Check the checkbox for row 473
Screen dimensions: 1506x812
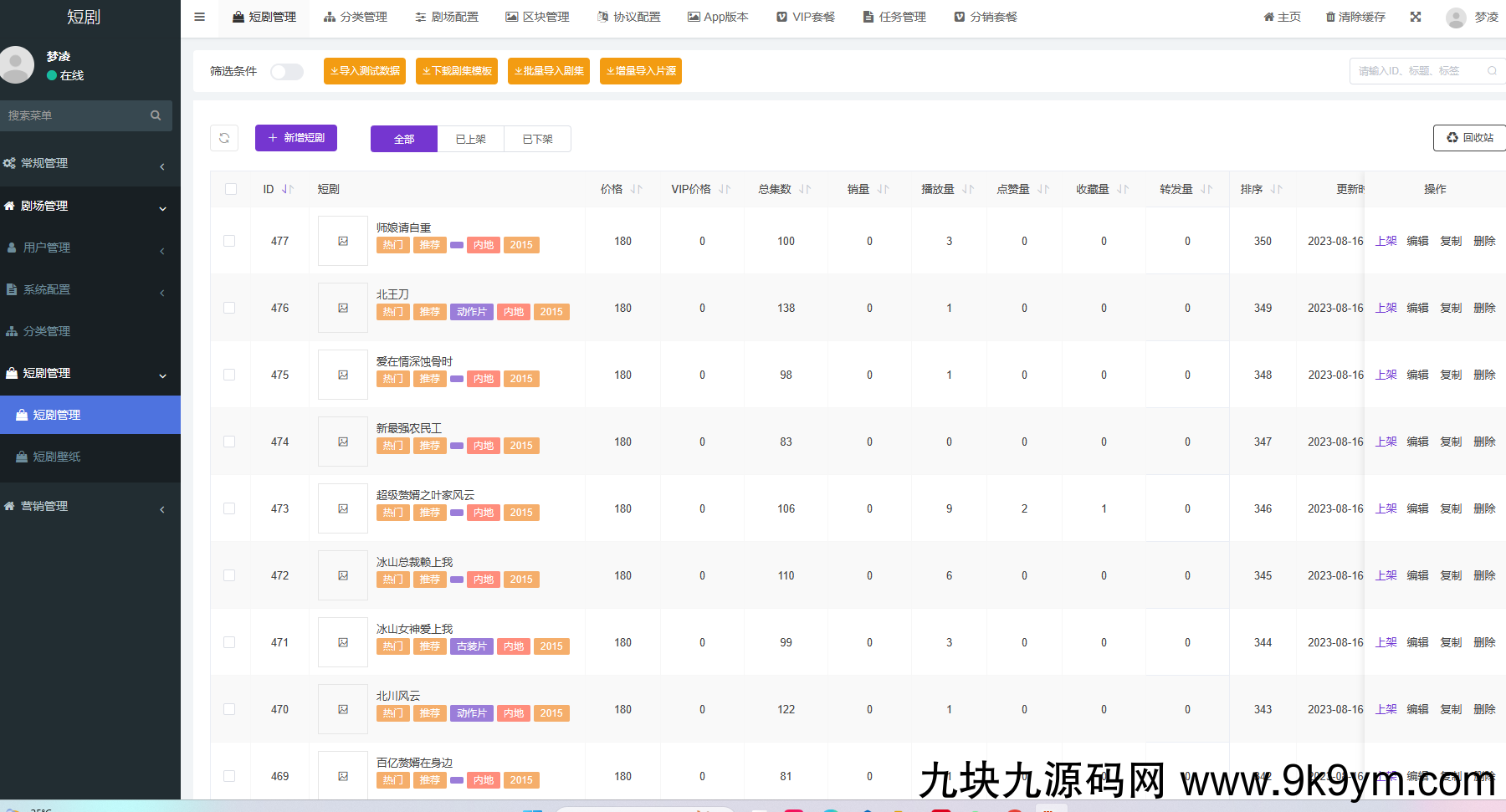pyautogui.click(x=229, y=508)
